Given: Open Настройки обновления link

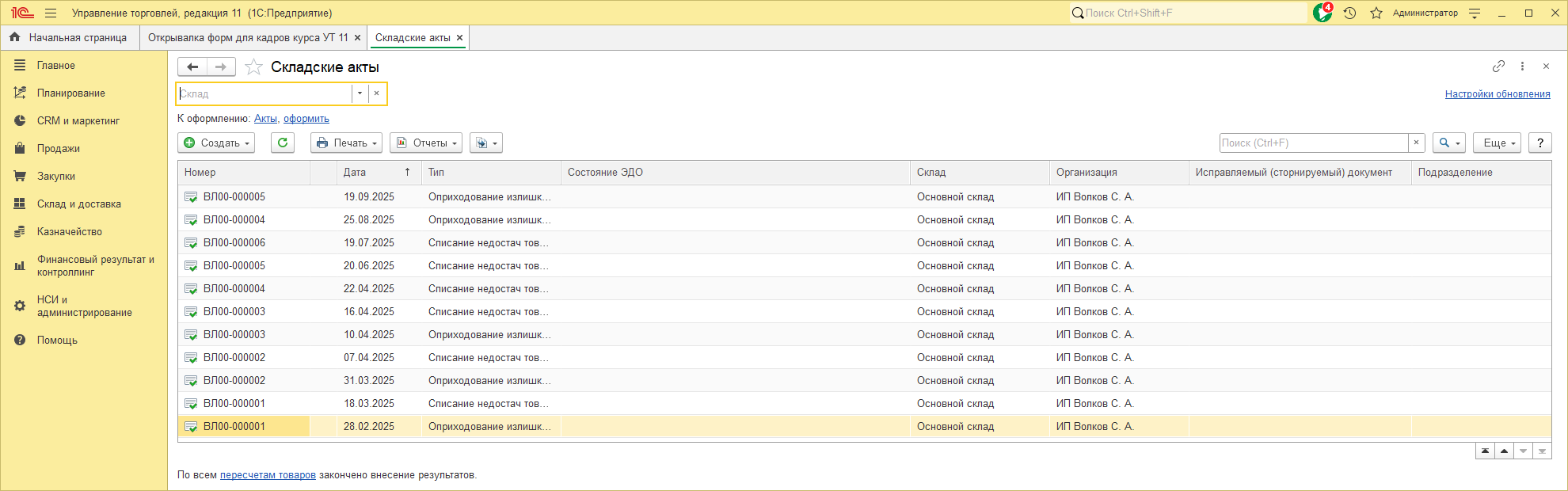Looking at the screenshot, I should pyautogui.click(x=1498, y=93).
